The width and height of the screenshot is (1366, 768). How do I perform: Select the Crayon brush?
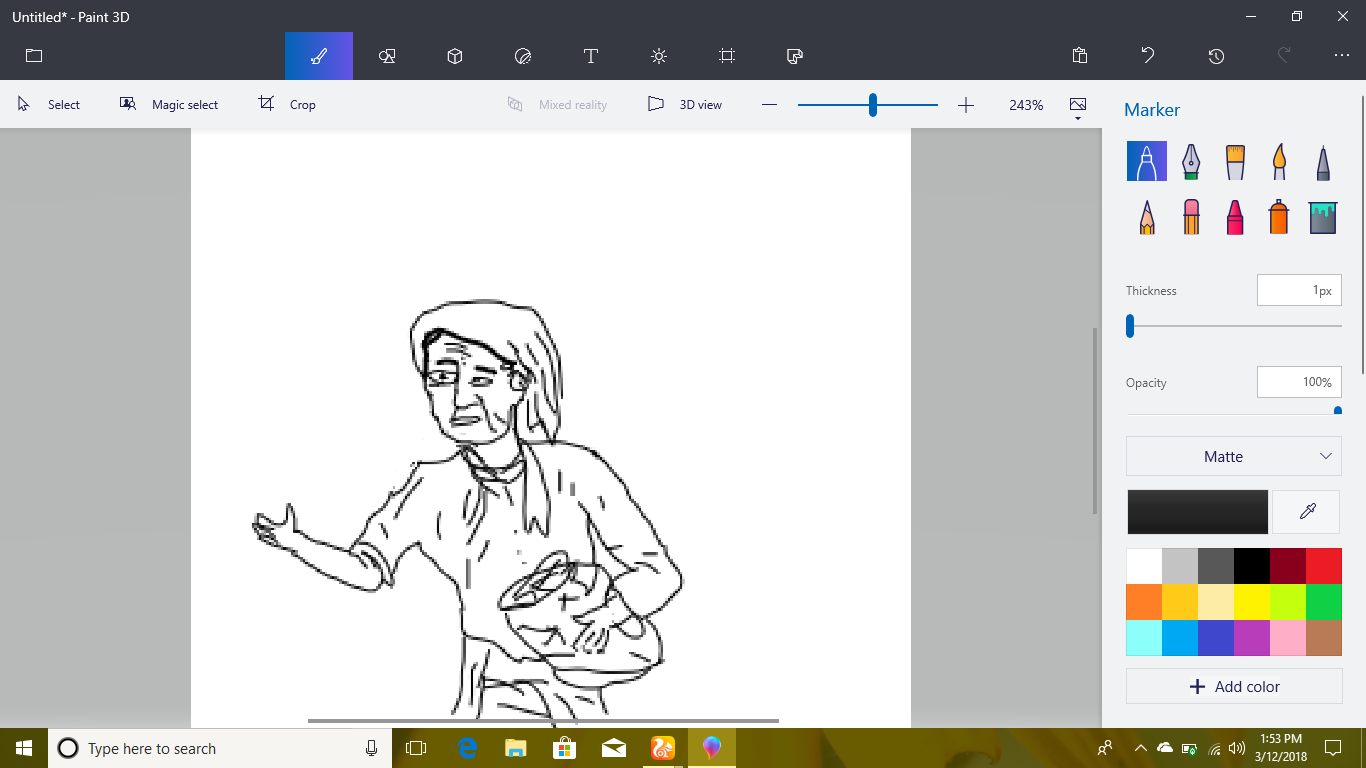tap(1235, 216)
